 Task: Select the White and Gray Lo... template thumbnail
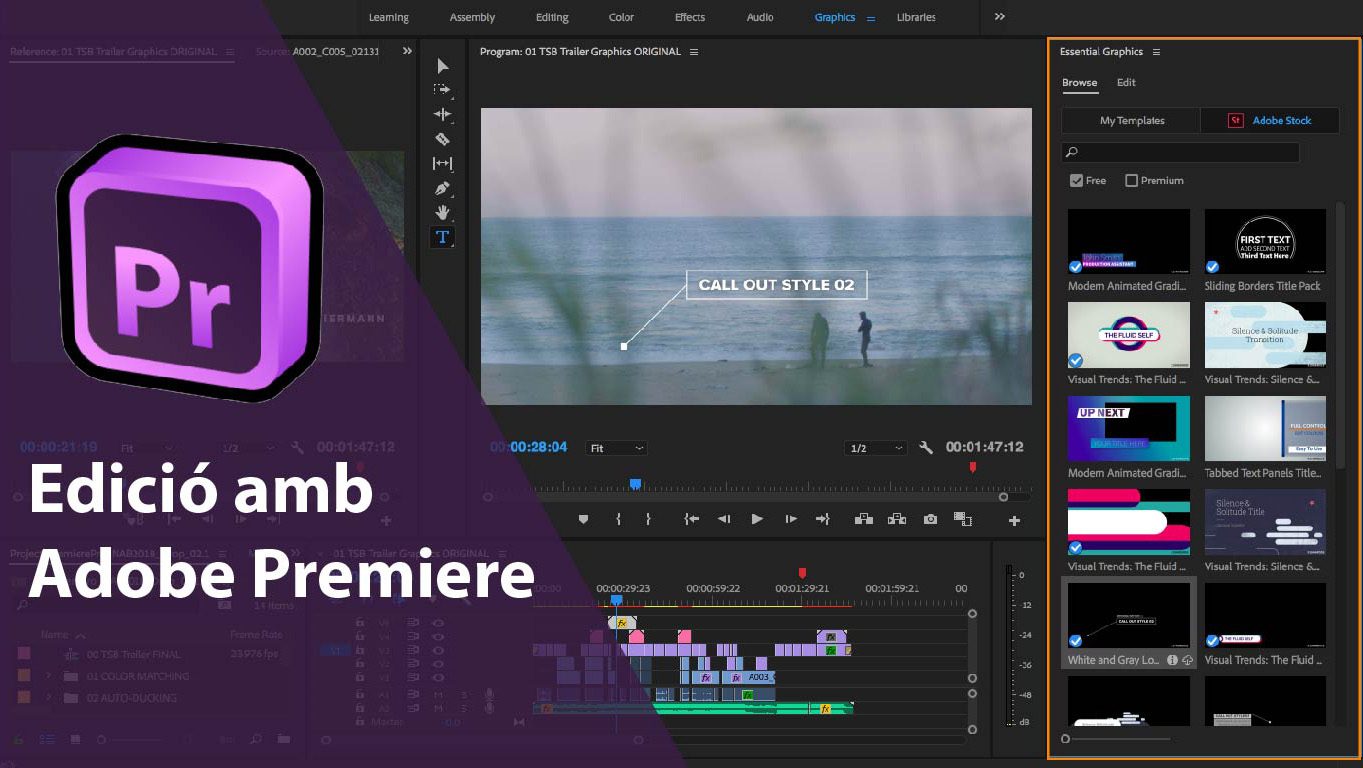[1129, 616]
